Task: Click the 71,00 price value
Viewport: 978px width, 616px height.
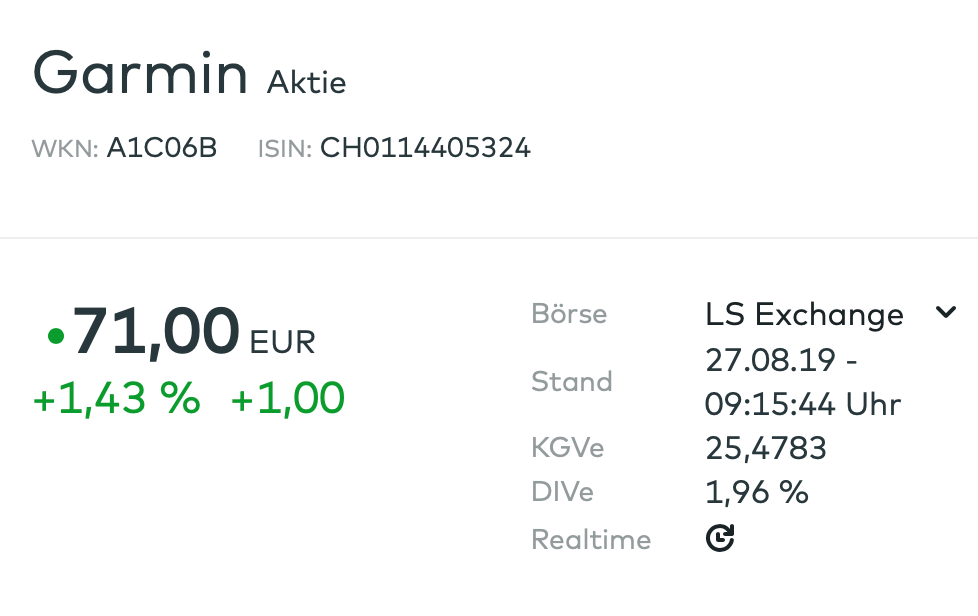Action: pos(157,331)
